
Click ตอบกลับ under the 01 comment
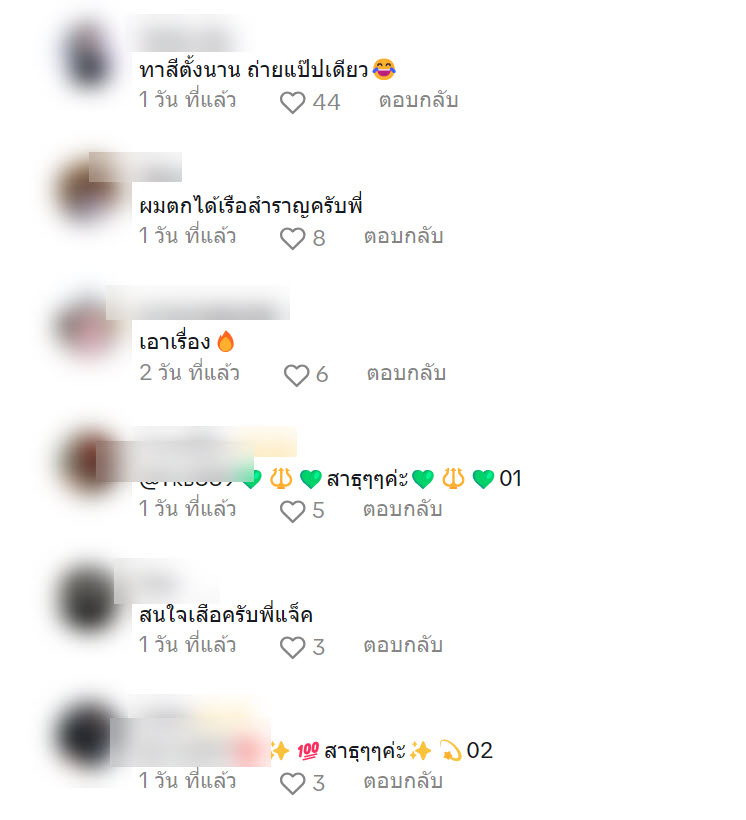pyautogui.click(x=403, y=509)
